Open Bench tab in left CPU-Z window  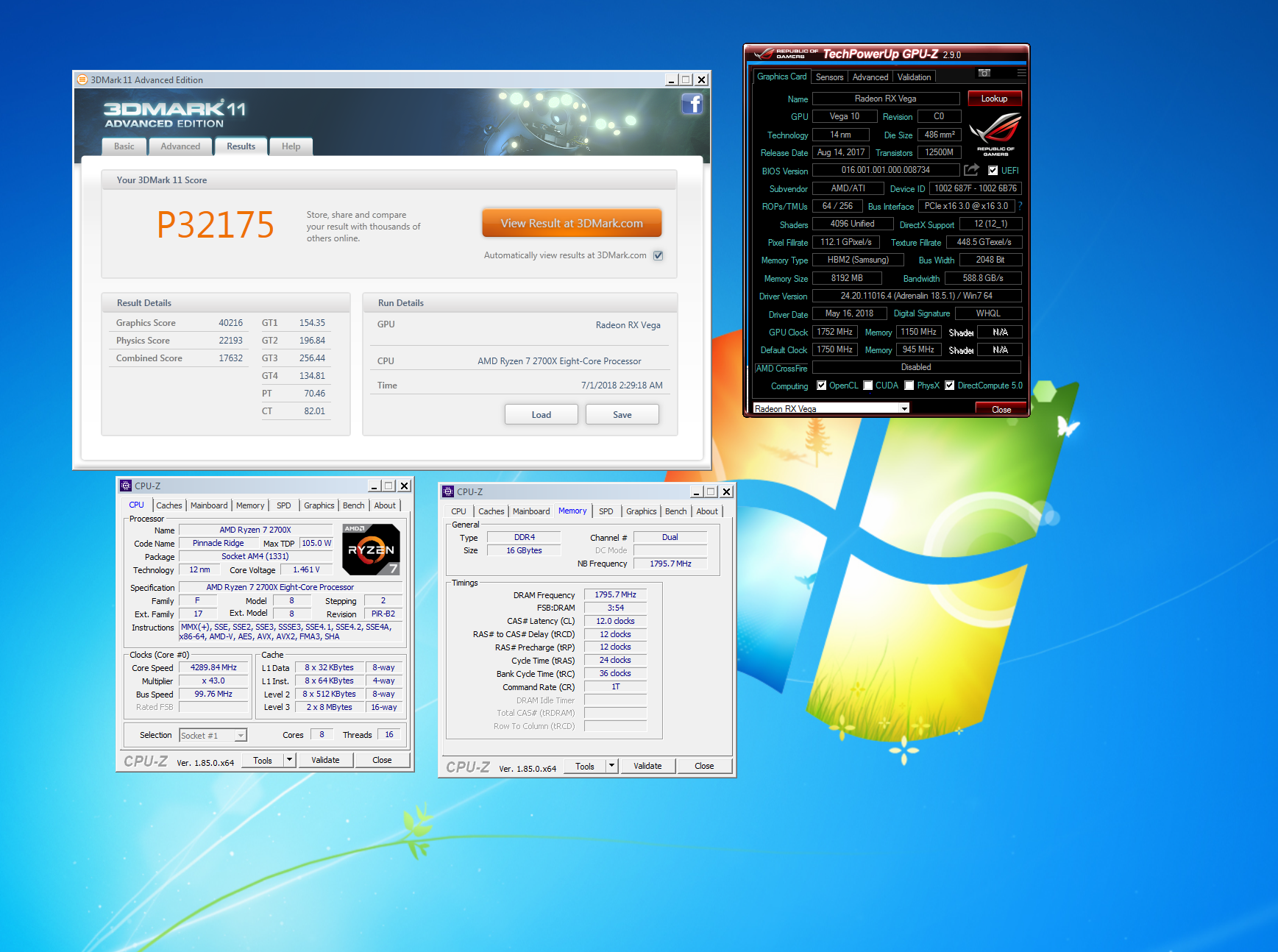click(x=353, y=505)
